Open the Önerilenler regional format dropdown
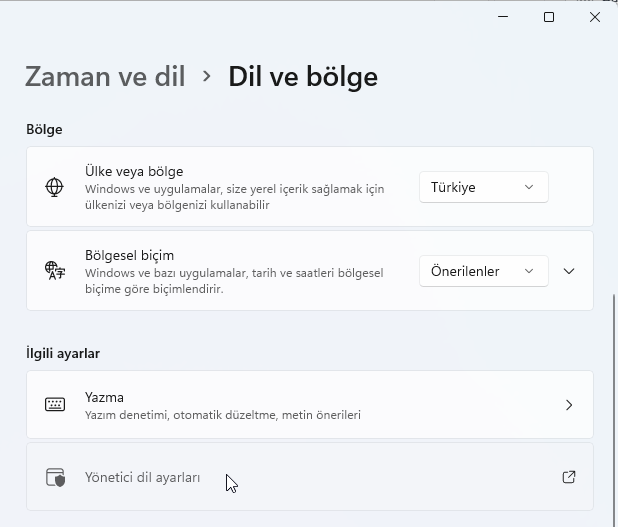 tap(484, 271)
